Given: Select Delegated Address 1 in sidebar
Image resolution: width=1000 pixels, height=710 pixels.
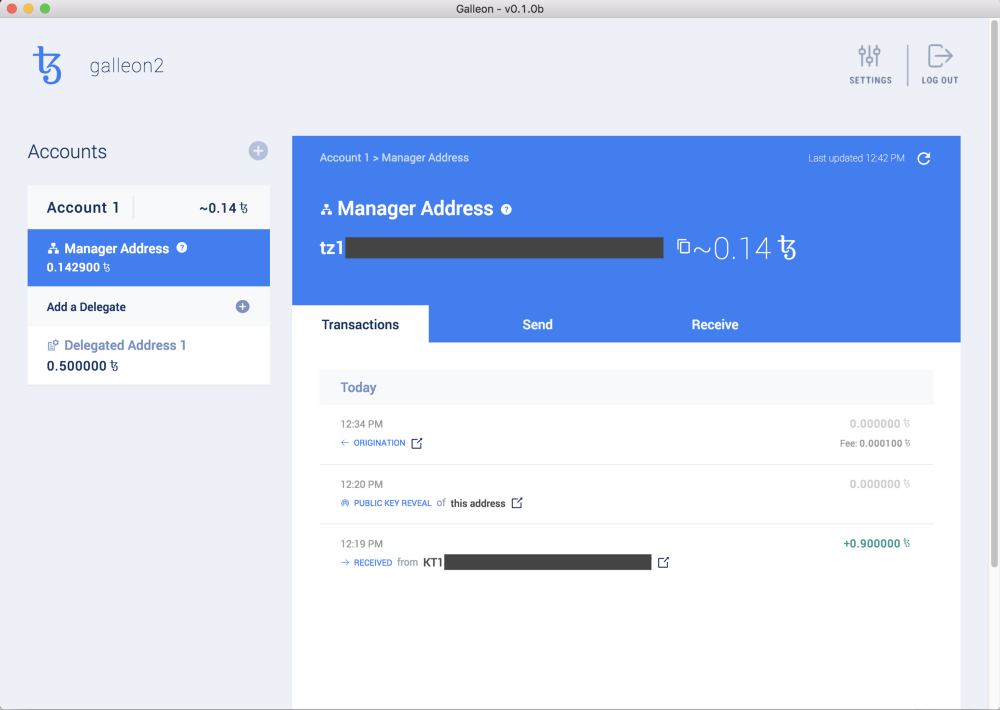Looking at the screenshot, I should click(x=149, y=355).
